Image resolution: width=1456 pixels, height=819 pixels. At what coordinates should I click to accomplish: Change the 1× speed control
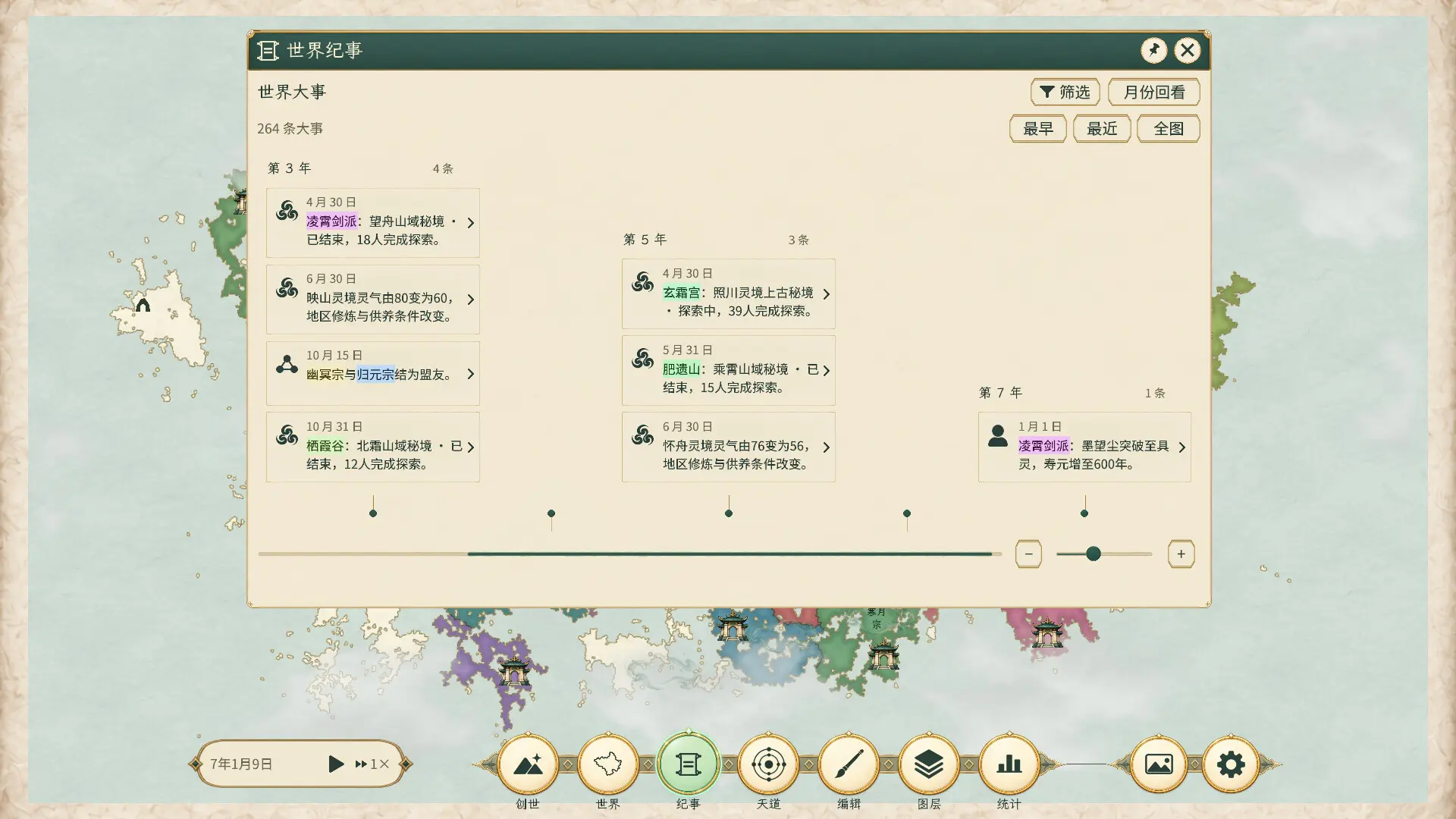[x=372, y=764]
